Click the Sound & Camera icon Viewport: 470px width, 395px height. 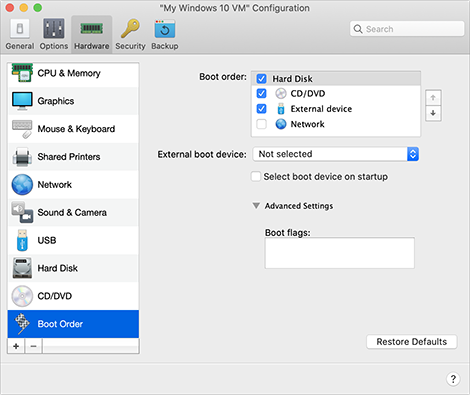click(22, 212)
